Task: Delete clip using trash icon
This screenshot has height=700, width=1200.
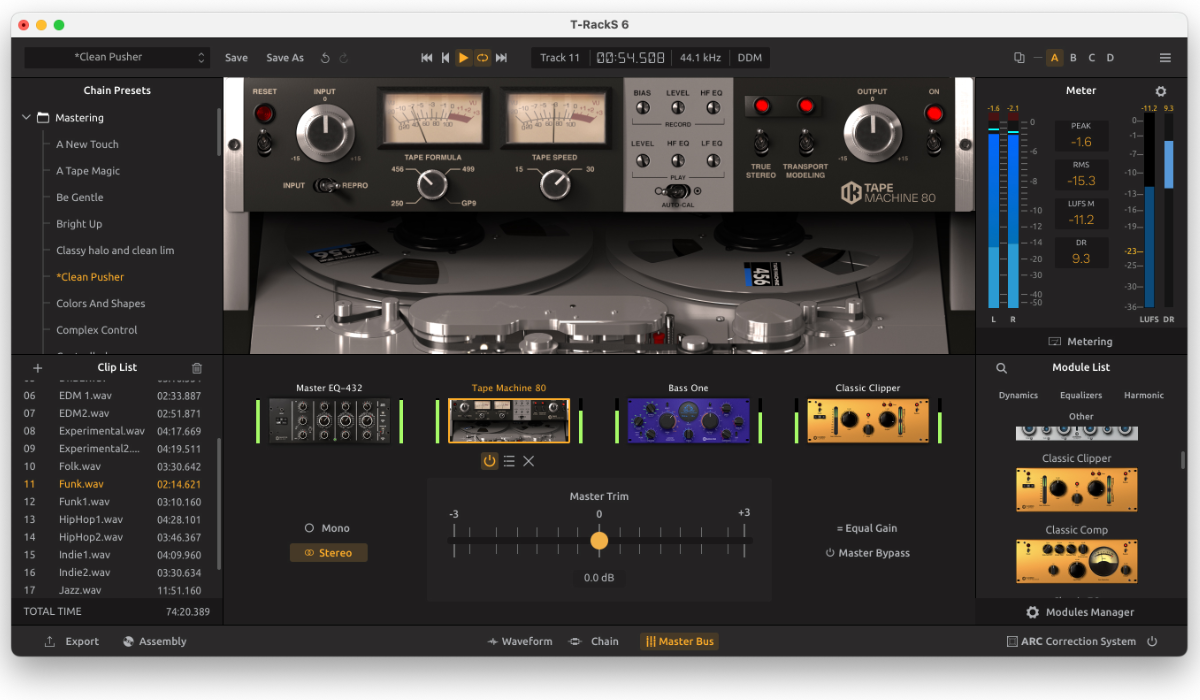Action: (x=197, y=368)
